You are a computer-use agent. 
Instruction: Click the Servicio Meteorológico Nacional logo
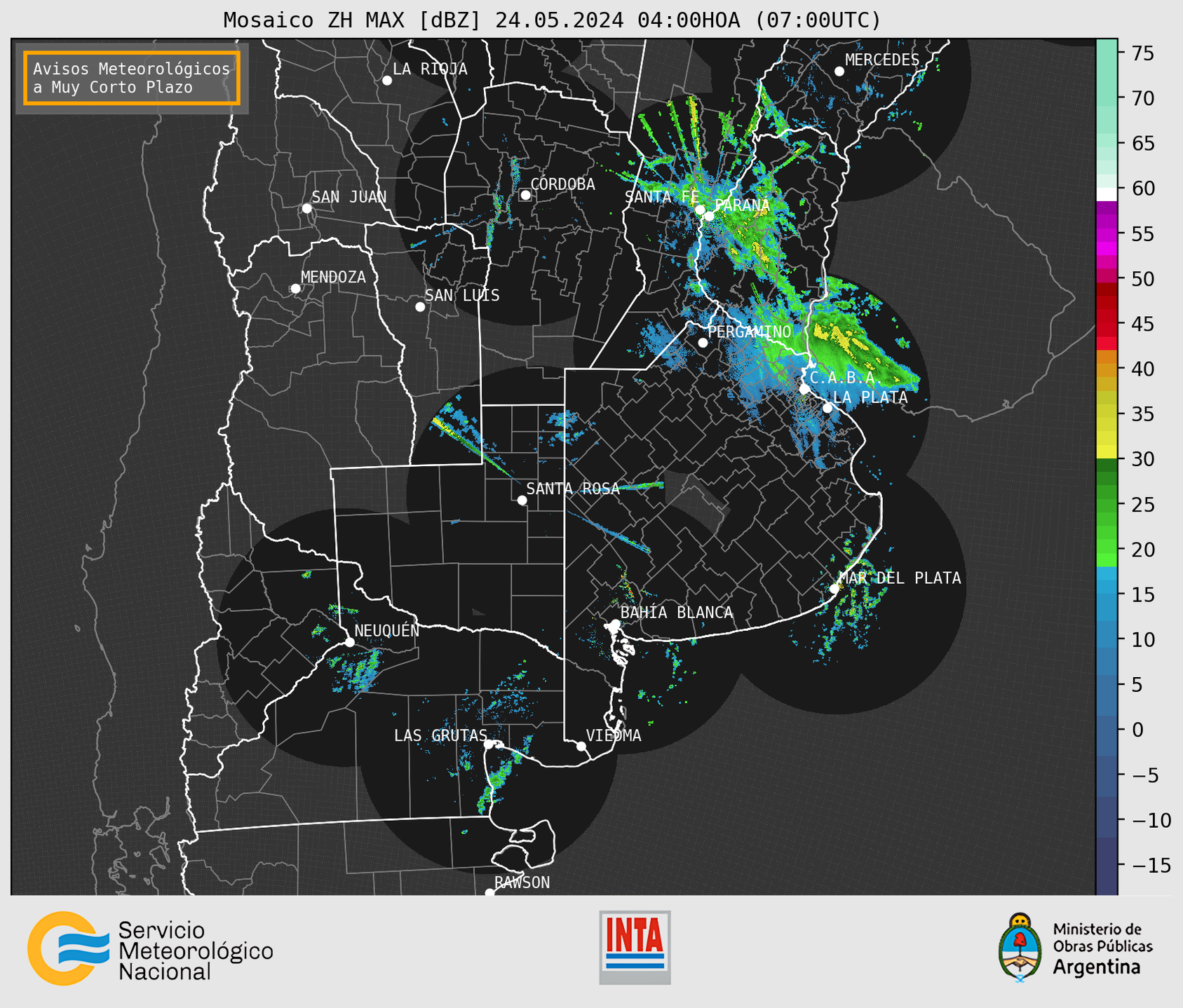click(x=151, y=949)
